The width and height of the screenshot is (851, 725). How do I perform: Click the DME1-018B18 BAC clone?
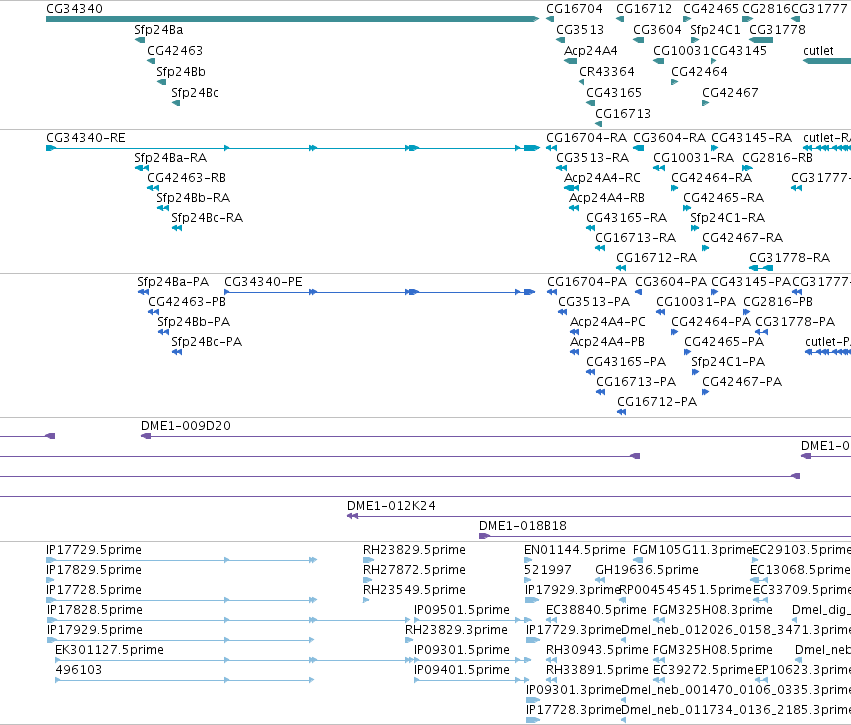point(665,536)
